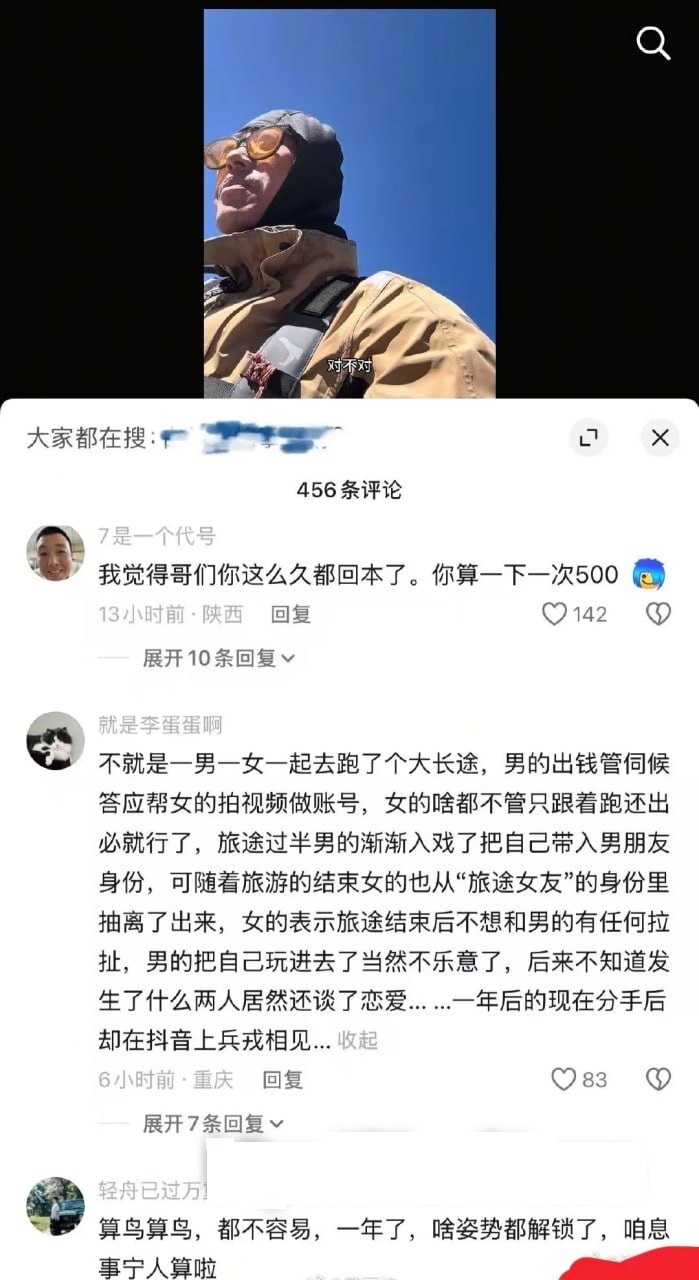Expand the comments panel to fullscreen
Screen dimensions: 699x1280
(x=588, y=437)
